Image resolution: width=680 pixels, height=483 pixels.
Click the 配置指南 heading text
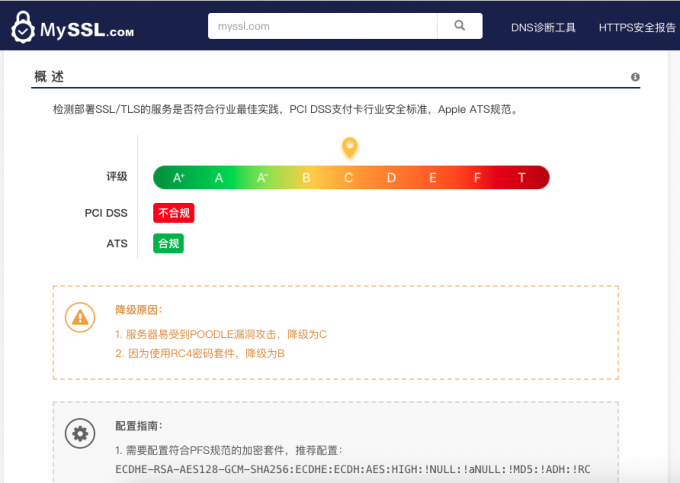(139, 426)
